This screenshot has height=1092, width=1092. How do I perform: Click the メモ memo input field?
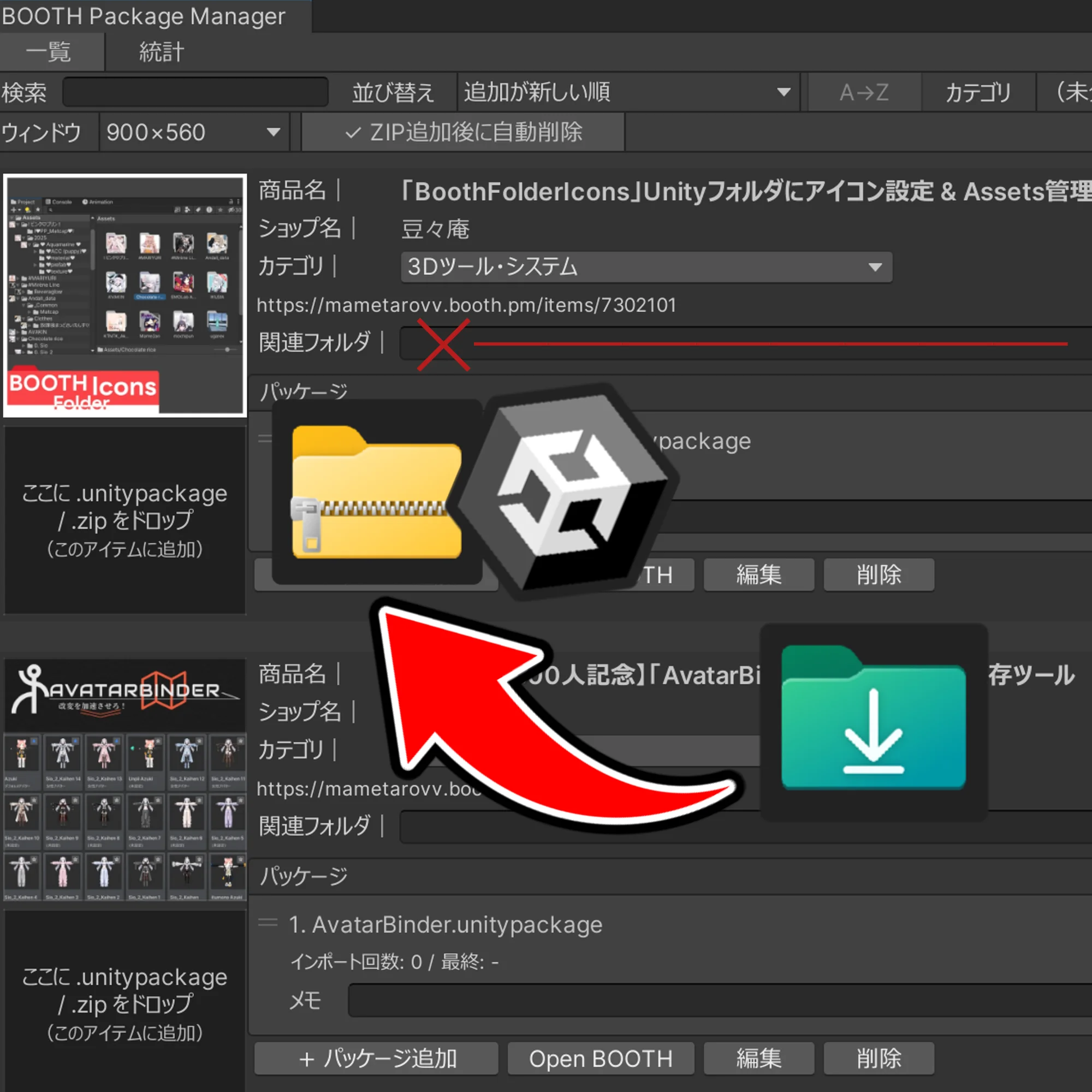[x=678, y=1000]
